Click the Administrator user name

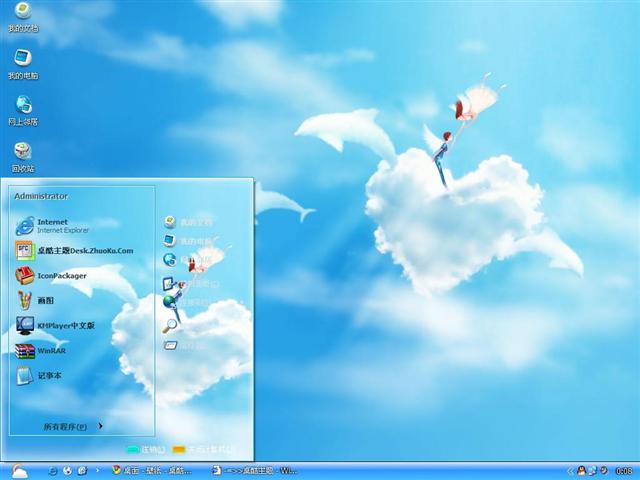click(41, 196)
